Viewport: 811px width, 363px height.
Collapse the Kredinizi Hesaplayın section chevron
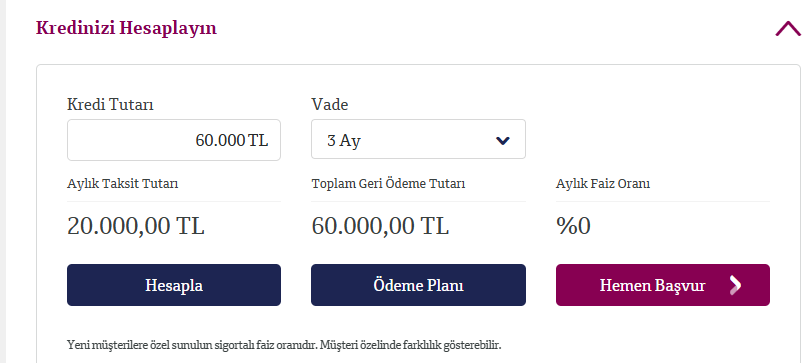point(788,28)
